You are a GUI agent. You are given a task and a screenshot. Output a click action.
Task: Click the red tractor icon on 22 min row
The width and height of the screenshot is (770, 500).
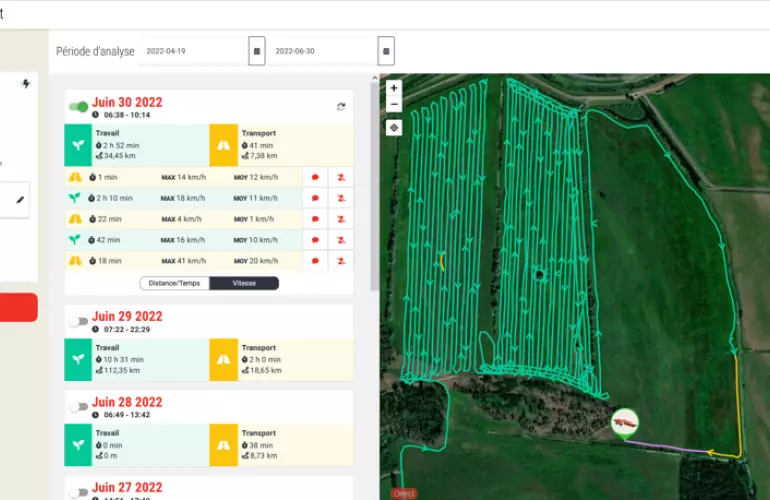pyautogui.click(x=341, y=219)
